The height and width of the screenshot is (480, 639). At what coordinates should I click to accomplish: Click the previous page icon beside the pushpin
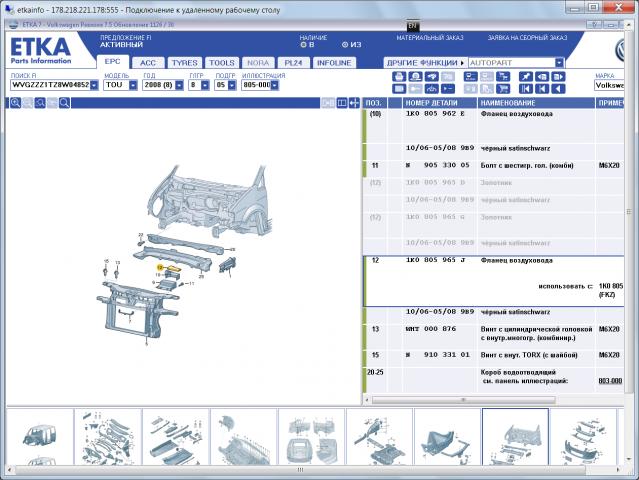point(542,76)
